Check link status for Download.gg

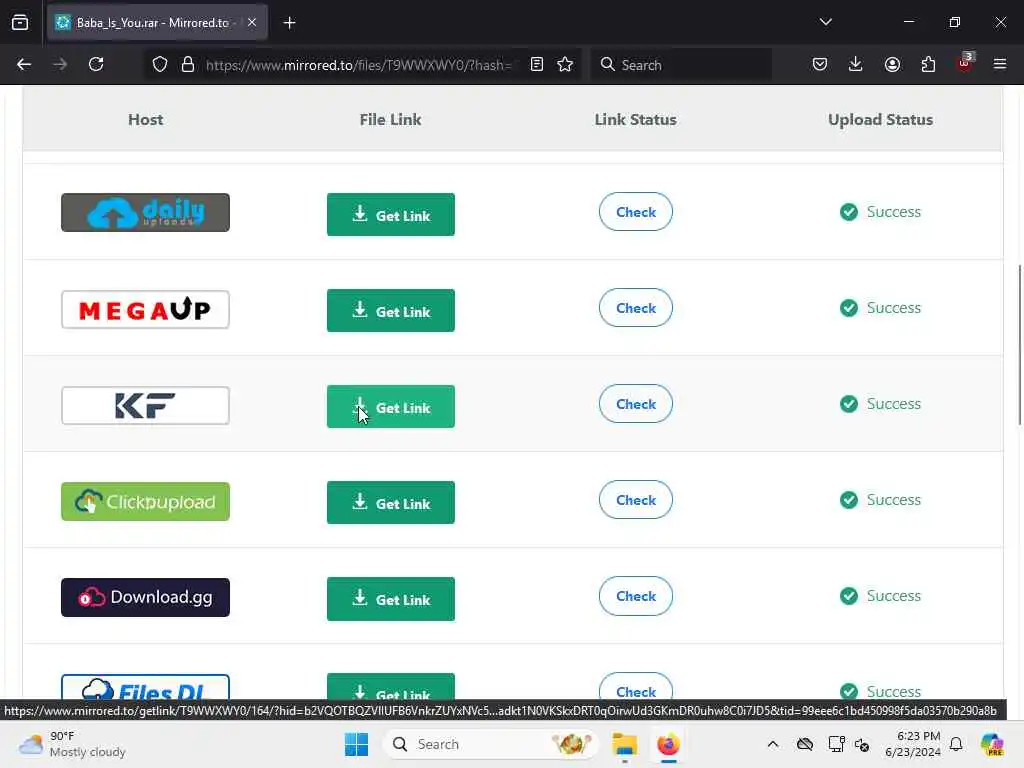pyautogui.click(x=635, y=596)
